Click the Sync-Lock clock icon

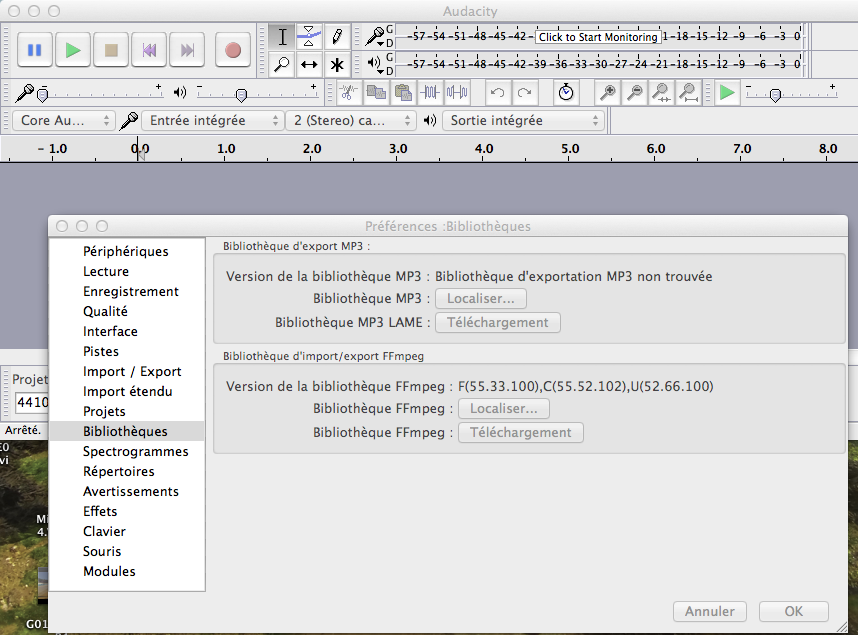coord(566,93)
